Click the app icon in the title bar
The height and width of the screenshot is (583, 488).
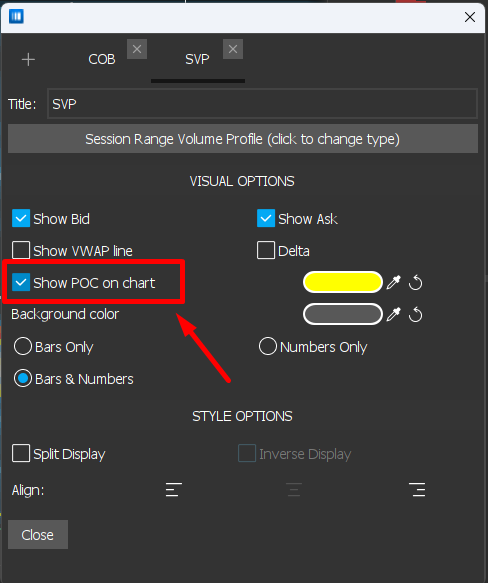pyautogui.click(x=16, y=17)
